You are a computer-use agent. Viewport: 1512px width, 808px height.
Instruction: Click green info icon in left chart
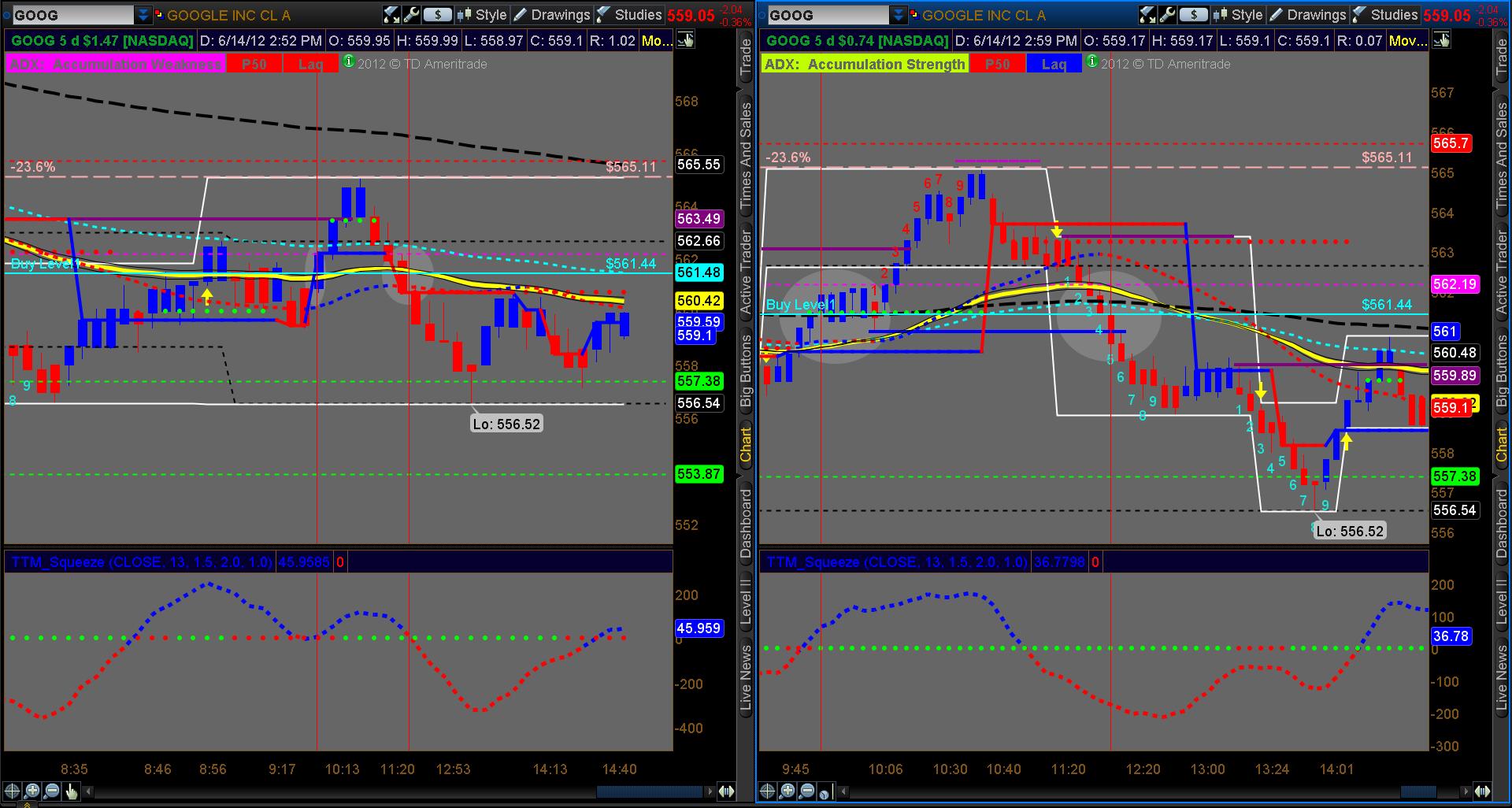pyautogui.click(x=348, y=61)
